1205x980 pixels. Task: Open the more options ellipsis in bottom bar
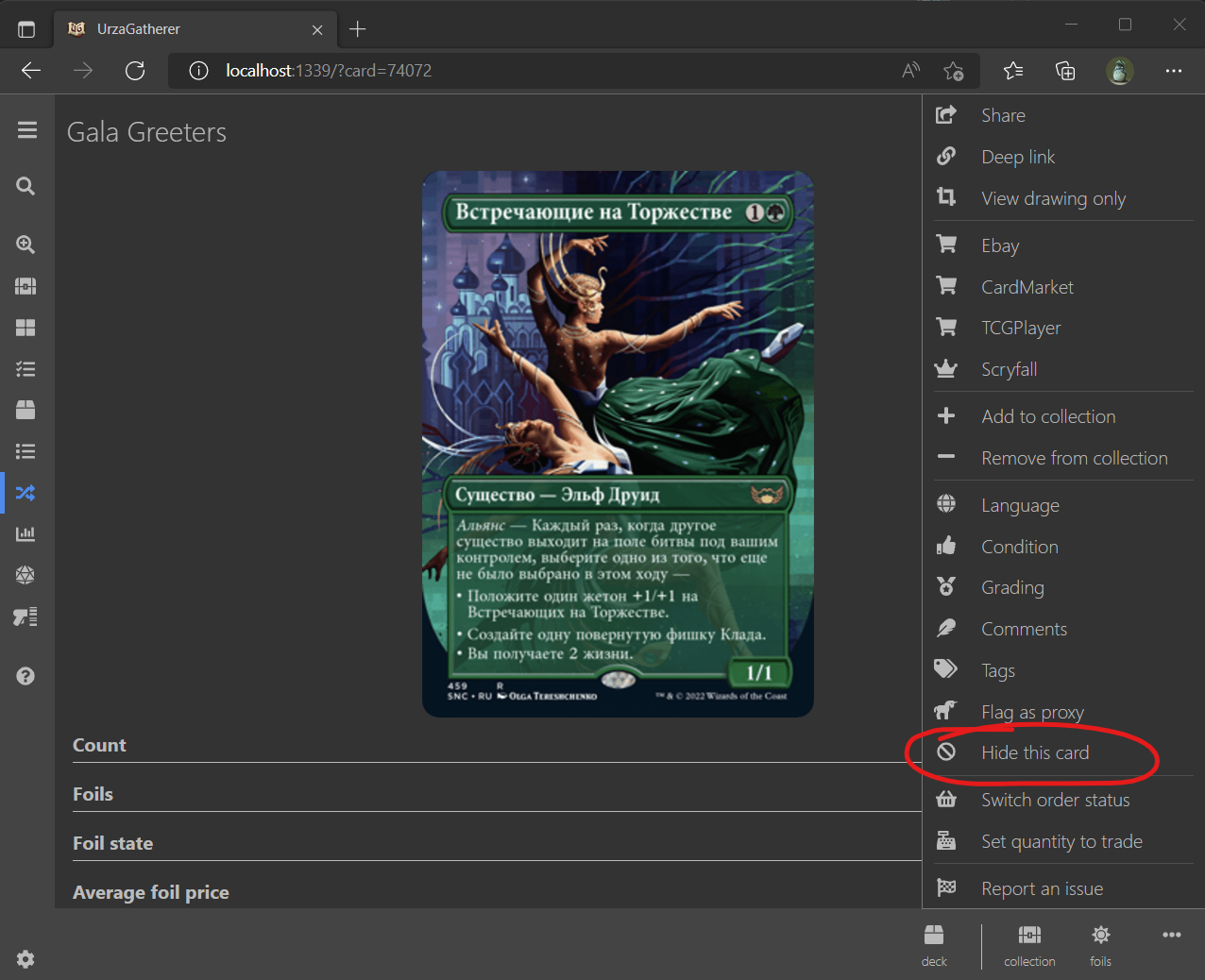click(1172, 935)
